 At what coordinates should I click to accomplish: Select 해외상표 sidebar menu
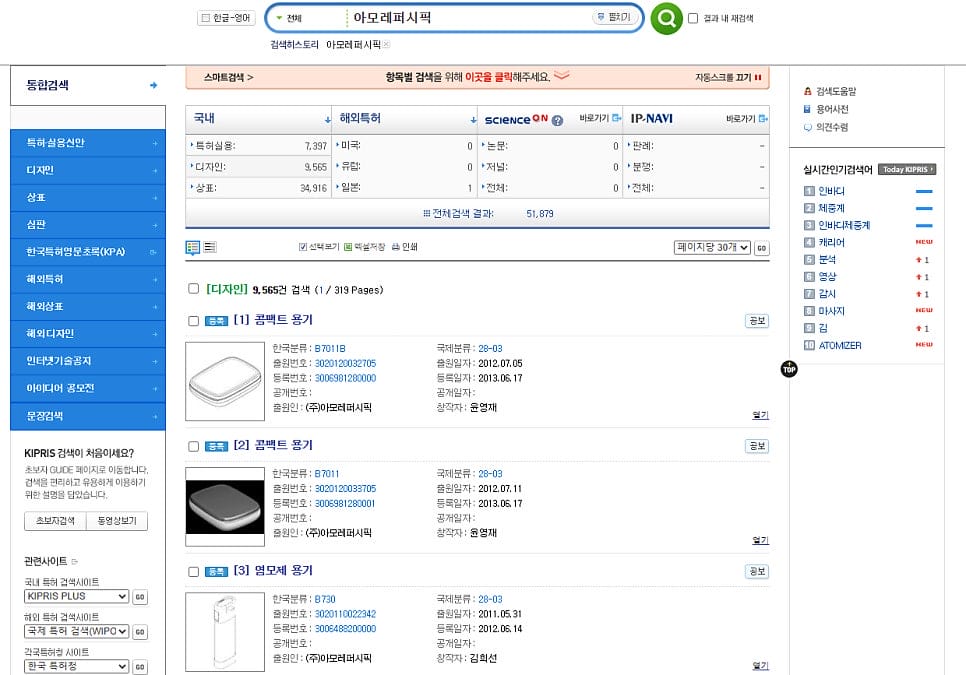click(x=87, y=307)
